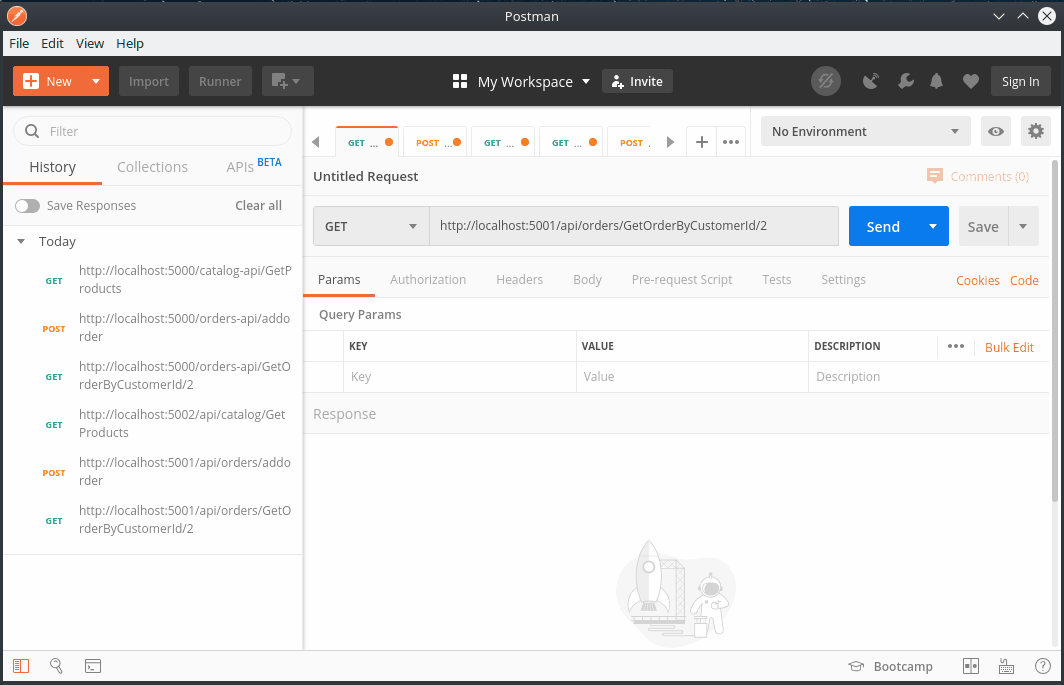
Task: Click the heart icon in the header
Action: click(x=970, y=81)
